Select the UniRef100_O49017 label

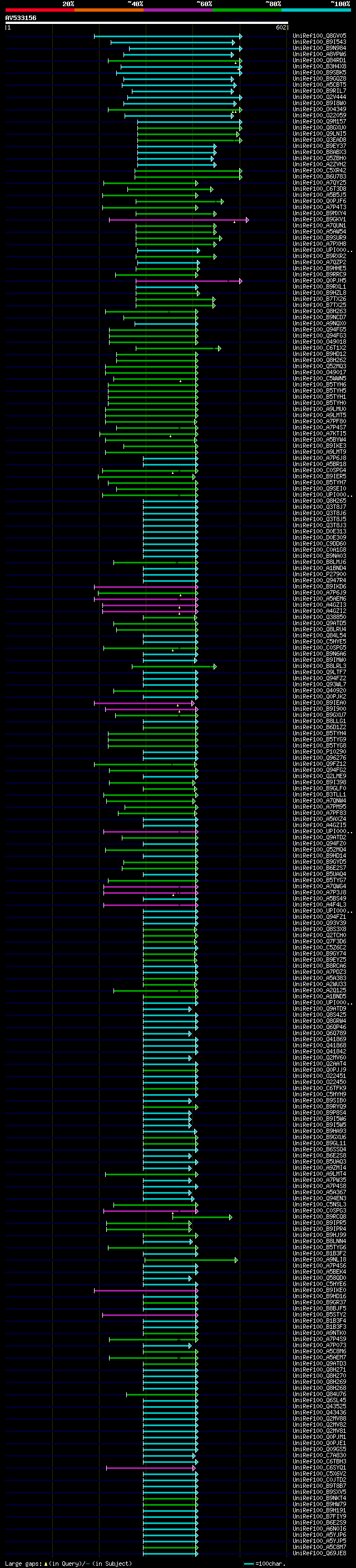(319, 373)
